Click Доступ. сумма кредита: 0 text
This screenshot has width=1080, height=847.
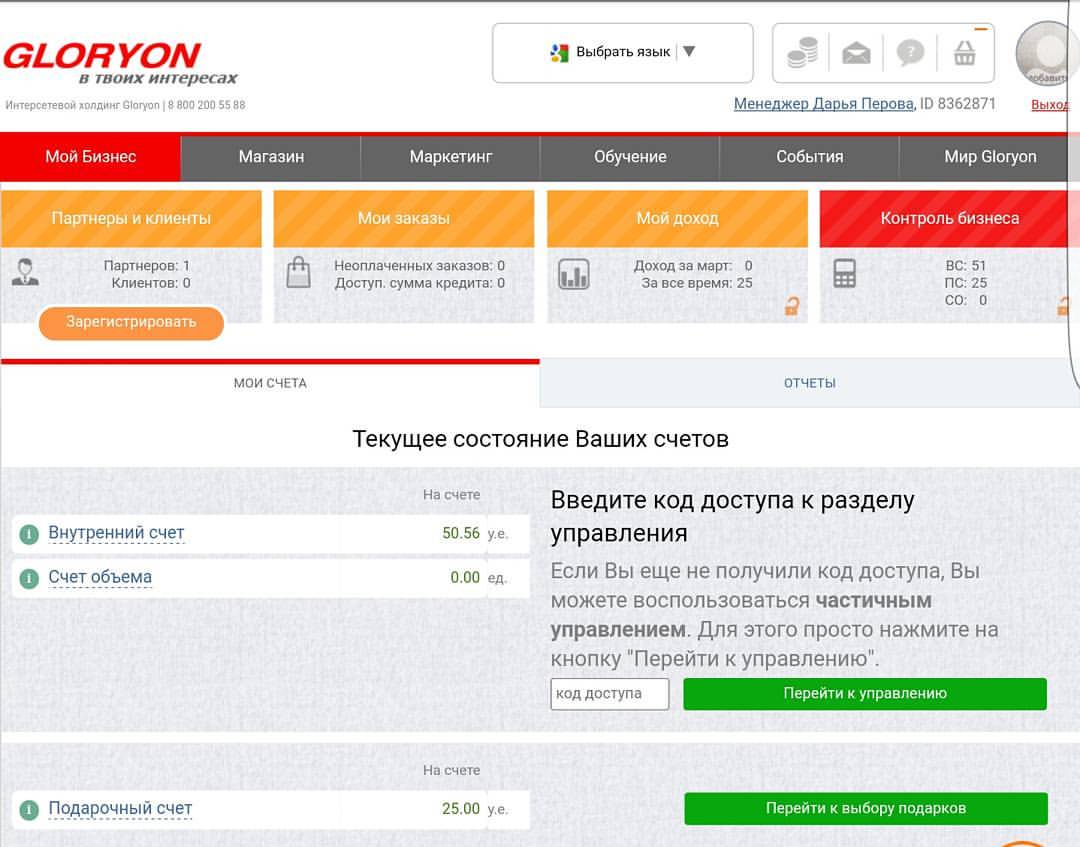click(x=420, y=283)
